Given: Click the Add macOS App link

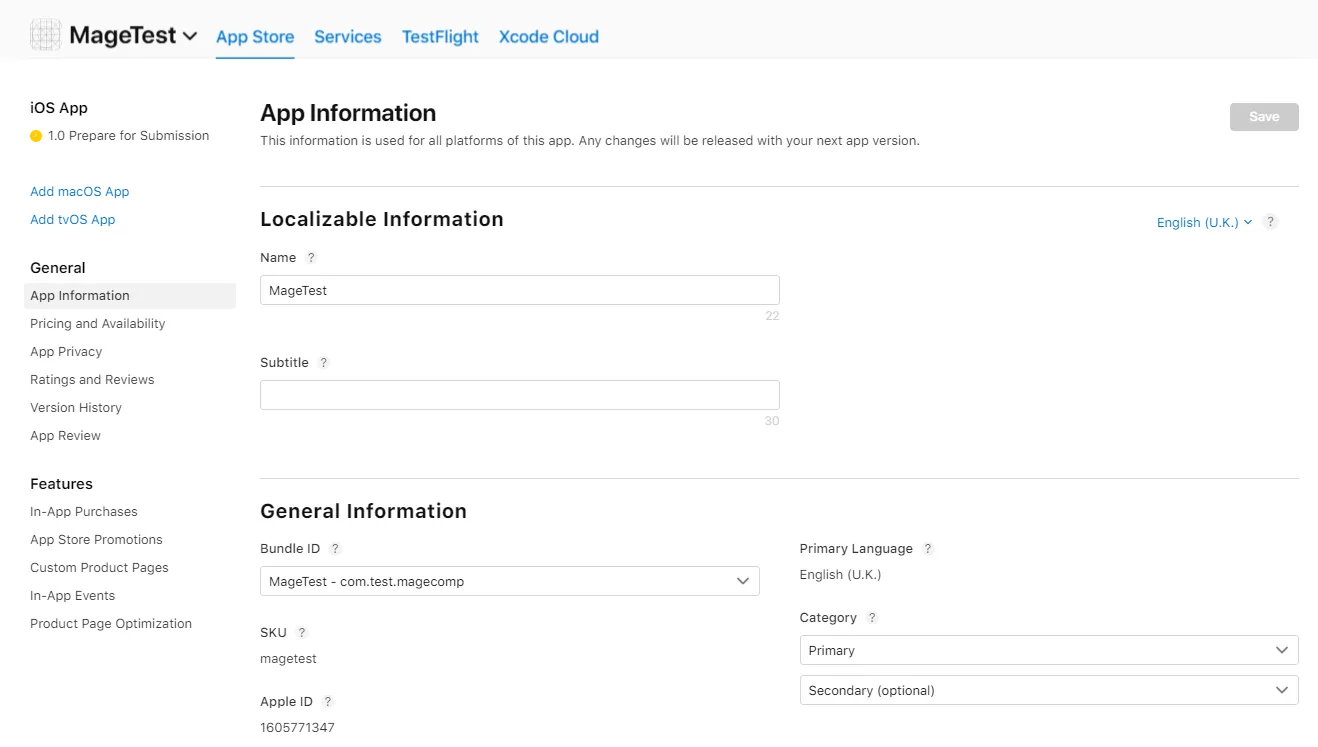Looking at the screenshot, I should pos(80,192).
